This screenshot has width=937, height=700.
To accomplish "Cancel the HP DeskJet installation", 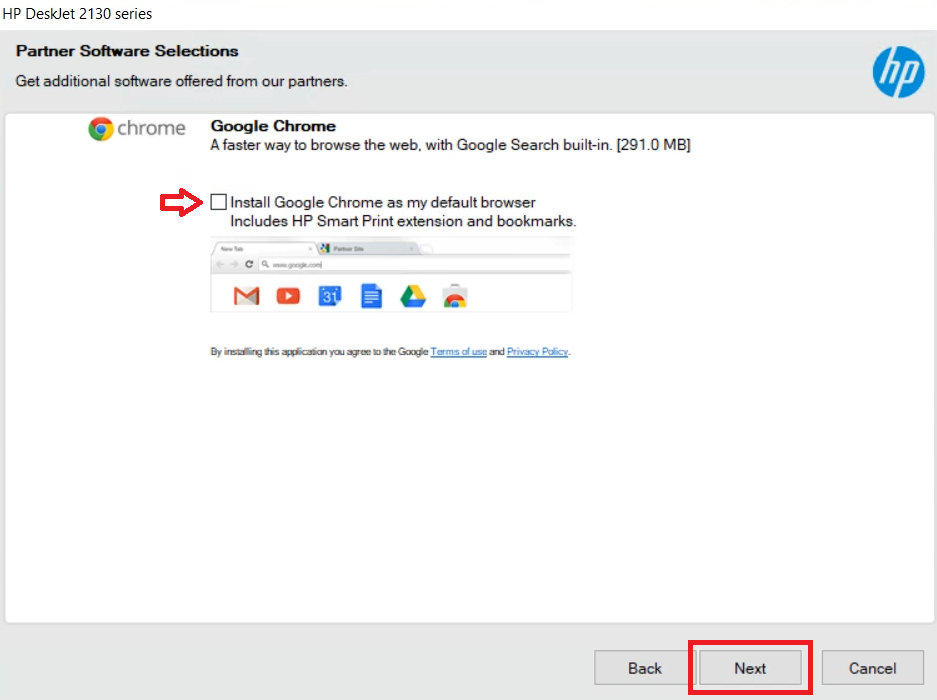I will click(x=872, y=668).
